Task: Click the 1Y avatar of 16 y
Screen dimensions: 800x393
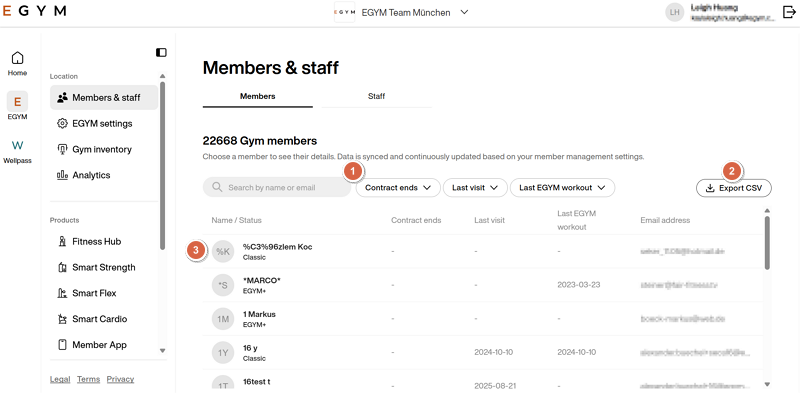Action: [x=222, y=353]
